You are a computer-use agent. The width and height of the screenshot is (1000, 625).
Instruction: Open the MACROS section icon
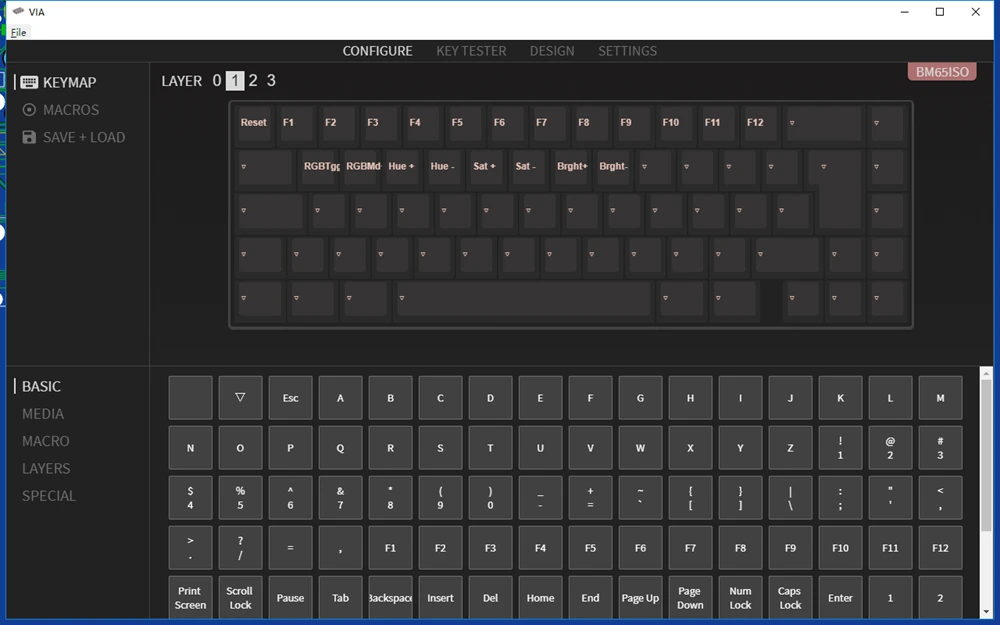coord(29,110)
